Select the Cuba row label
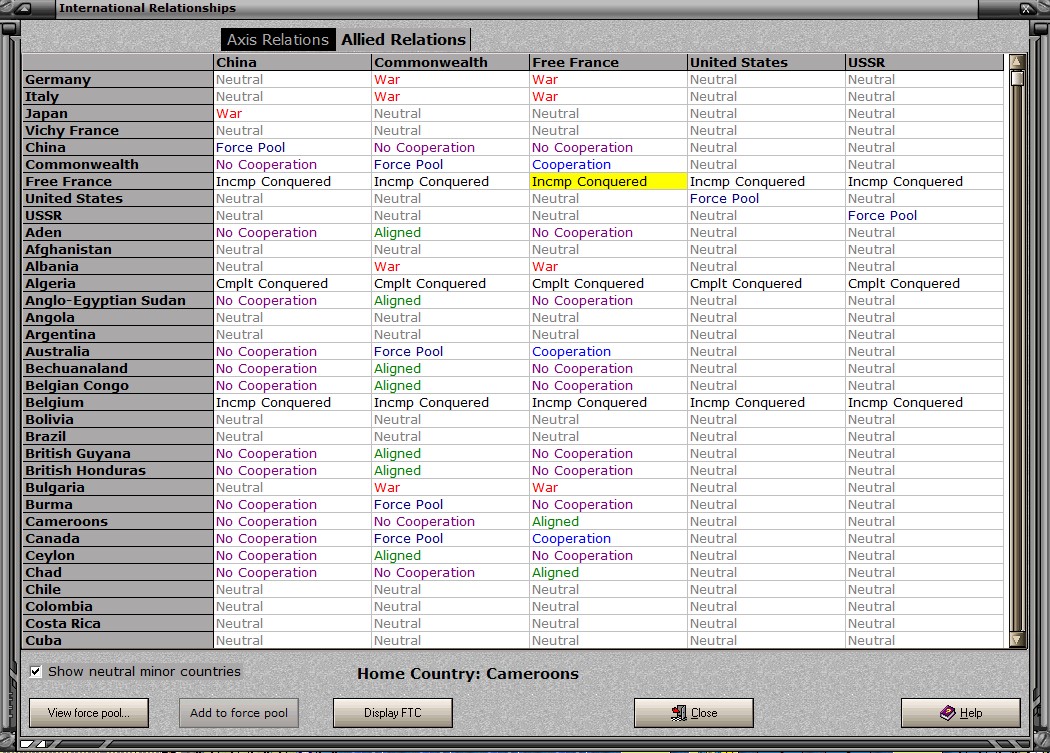The height and width of the screenshot is (753, 1050). click(118, 640)
